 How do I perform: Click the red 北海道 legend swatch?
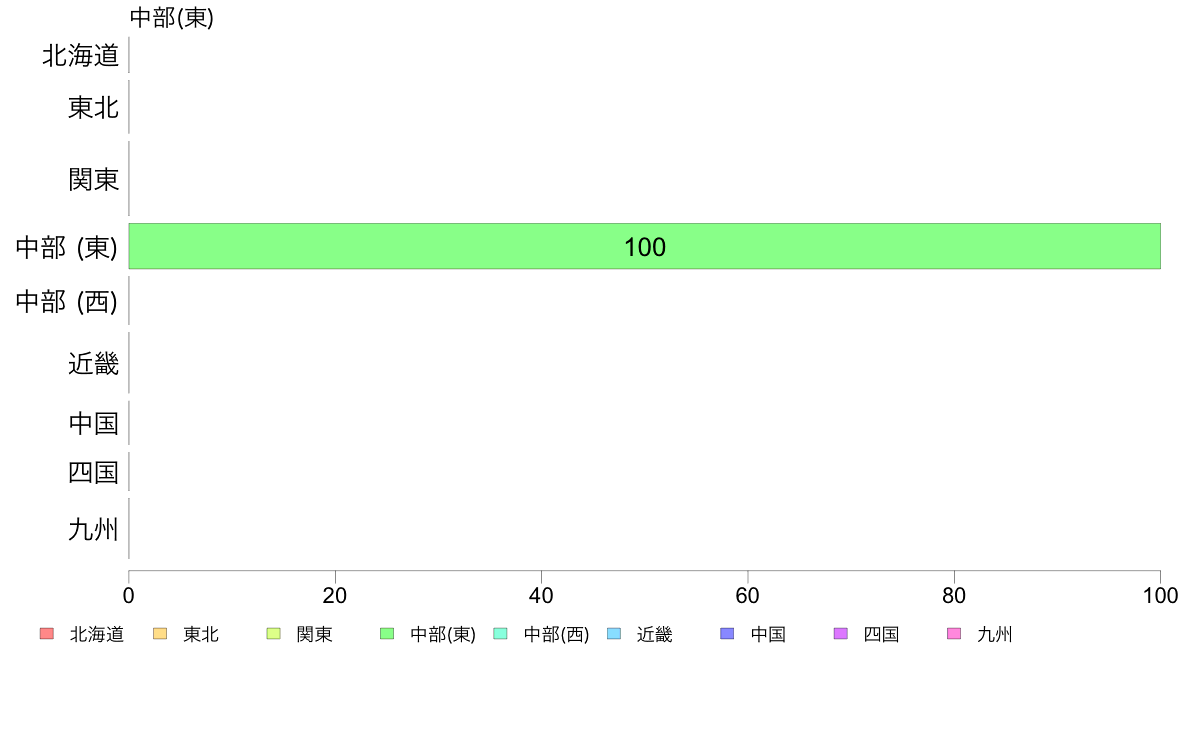click(46, 634)
